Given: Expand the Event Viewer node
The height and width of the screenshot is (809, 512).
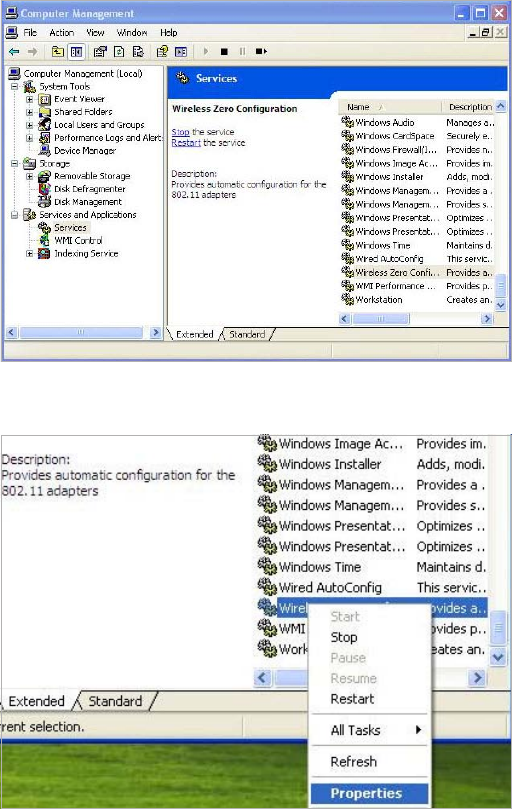Looking at the screenshot, I should click(29, 99).
